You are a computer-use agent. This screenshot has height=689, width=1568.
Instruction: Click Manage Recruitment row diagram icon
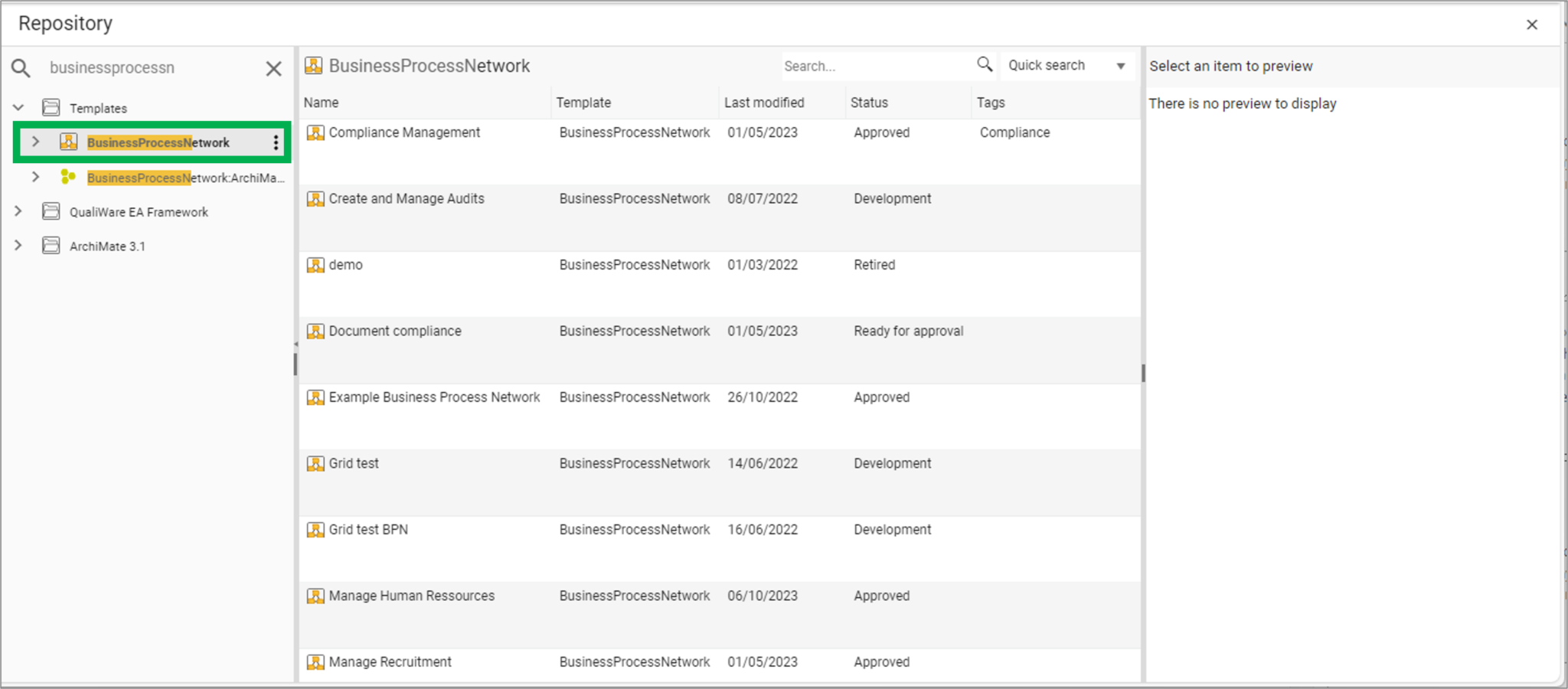click(x=315, y=662)
